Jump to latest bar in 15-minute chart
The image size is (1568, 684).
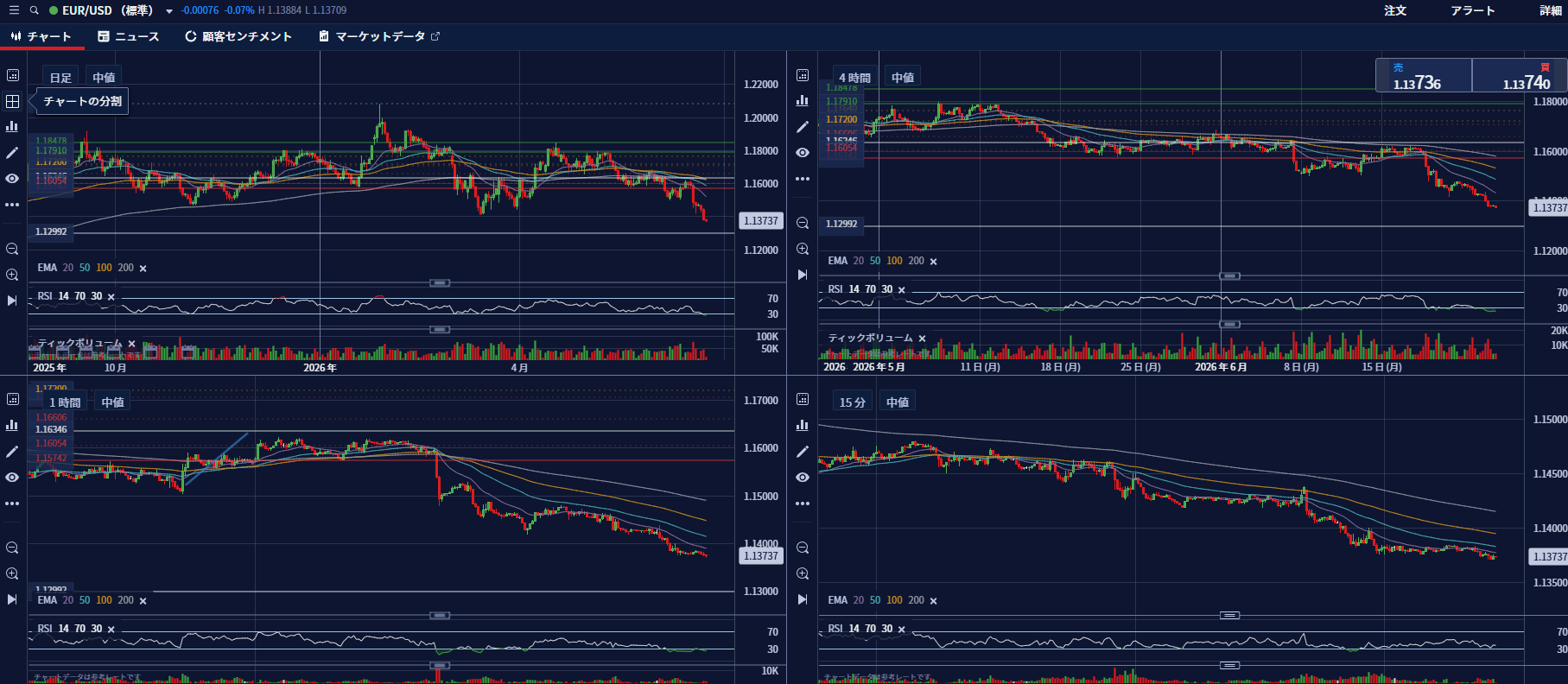pyautogui.click(x=803, y=599)
